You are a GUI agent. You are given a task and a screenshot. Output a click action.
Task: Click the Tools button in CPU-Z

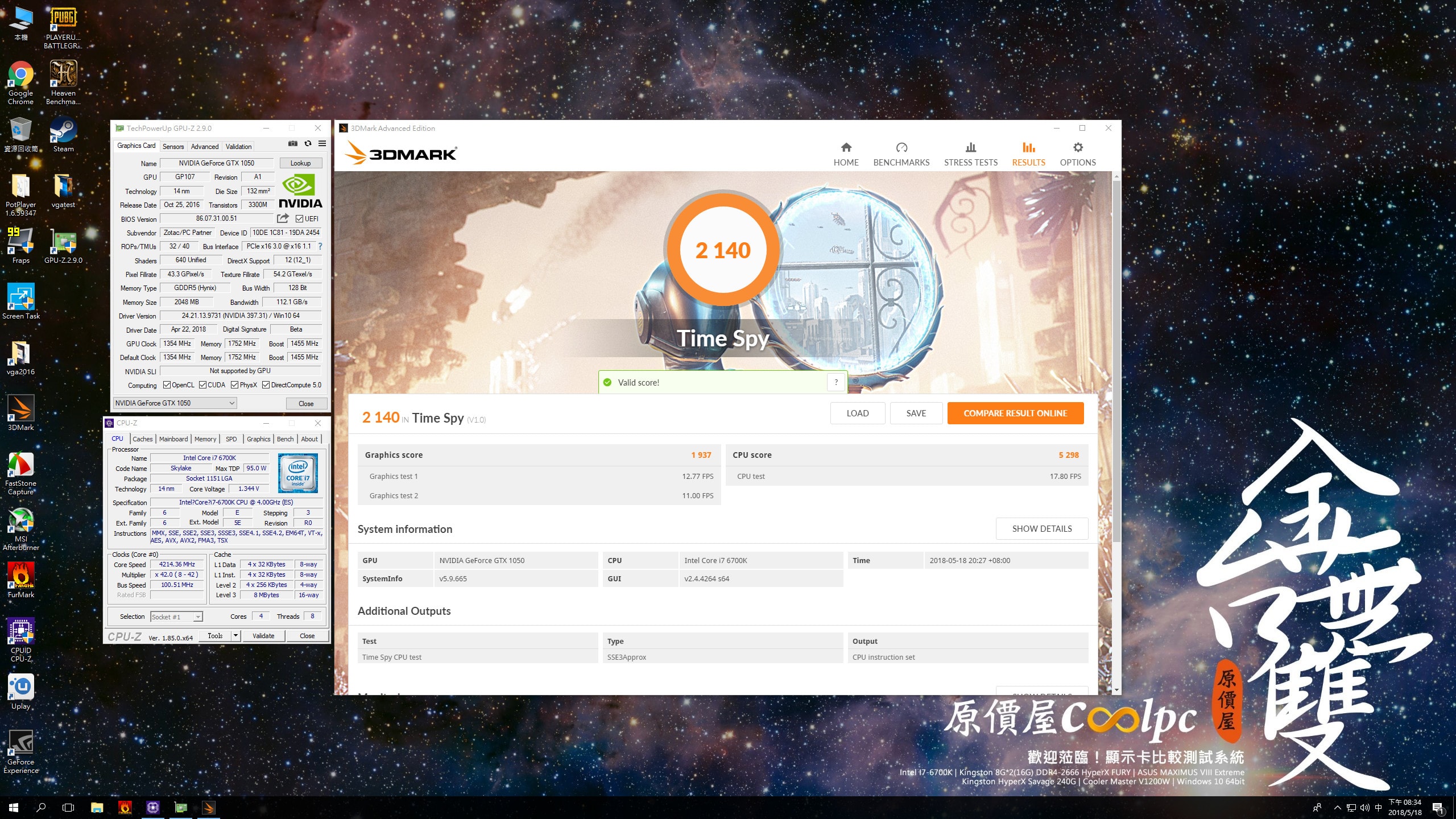[x=216, y=636]
